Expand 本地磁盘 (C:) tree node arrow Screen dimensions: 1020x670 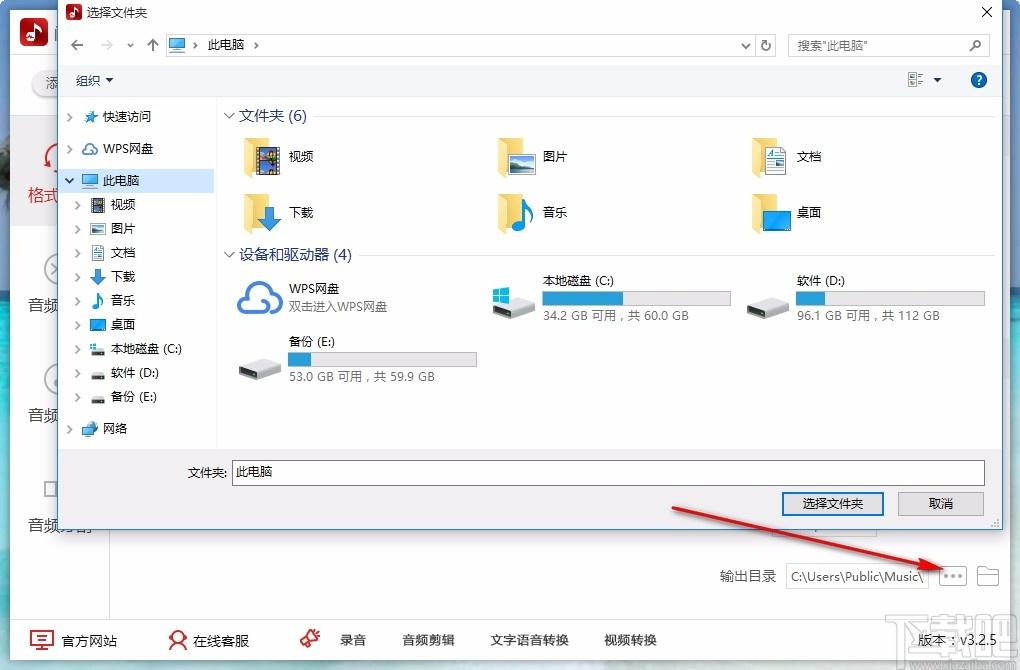[77, 349]
